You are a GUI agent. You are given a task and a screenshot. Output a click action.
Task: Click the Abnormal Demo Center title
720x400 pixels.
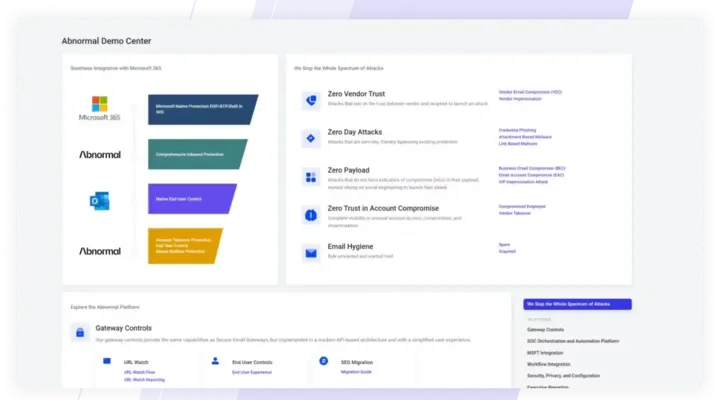point(106,41)
